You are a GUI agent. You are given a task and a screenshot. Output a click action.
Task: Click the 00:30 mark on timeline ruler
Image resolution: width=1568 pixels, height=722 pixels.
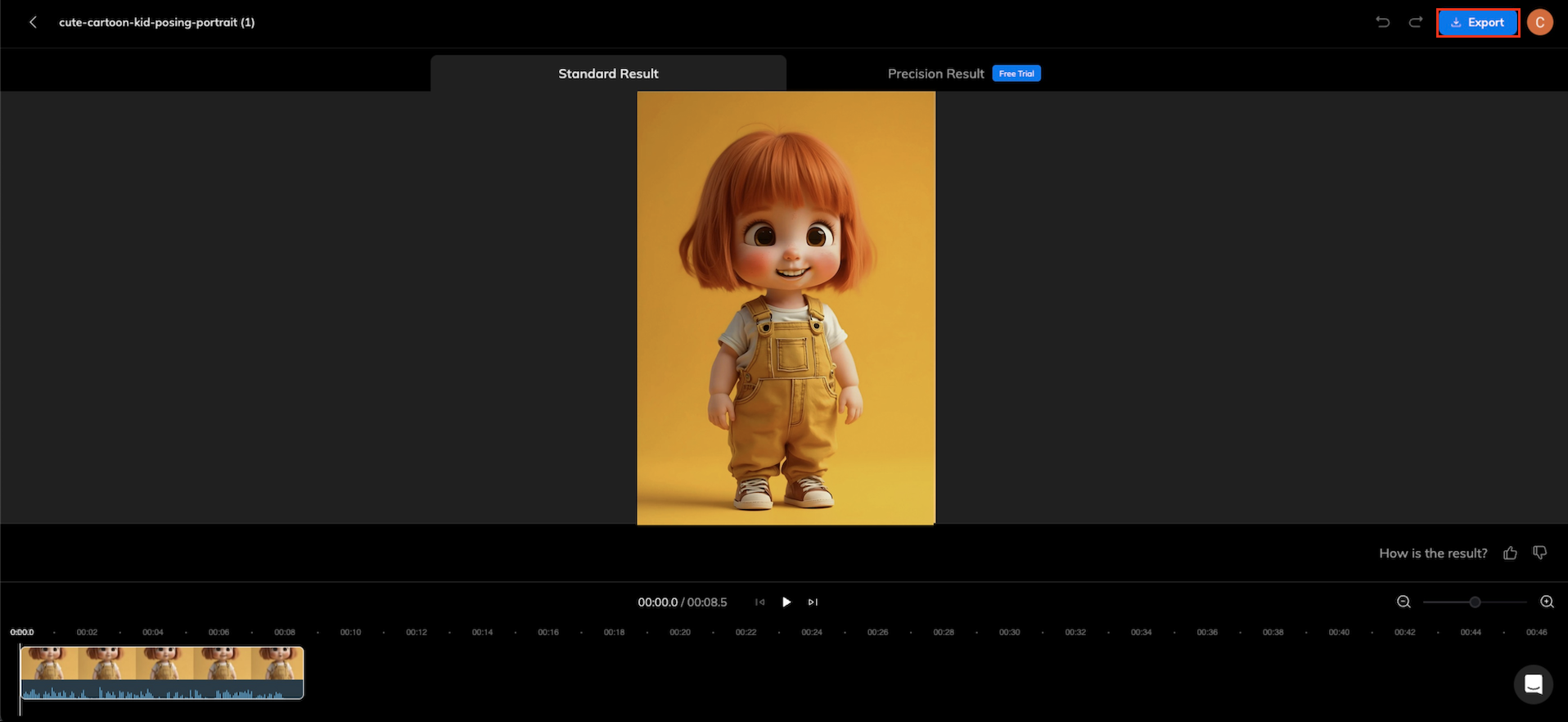pos(1009,632)
